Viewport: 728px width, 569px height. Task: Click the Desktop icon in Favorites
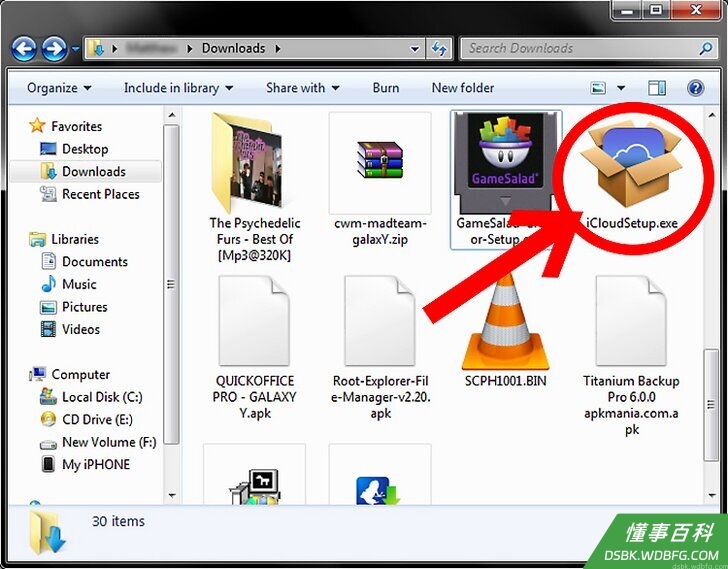[48, 149]
